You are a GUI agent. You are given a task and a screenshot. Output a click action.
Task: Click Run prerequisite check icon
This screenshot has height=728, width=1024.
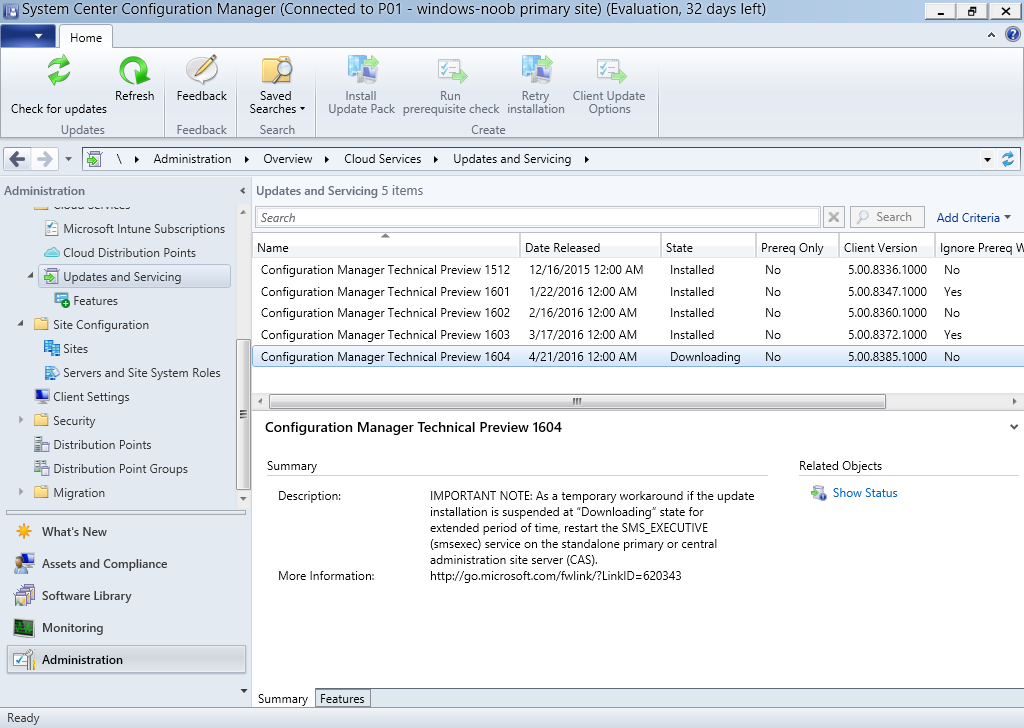click(x=451, y=70)
